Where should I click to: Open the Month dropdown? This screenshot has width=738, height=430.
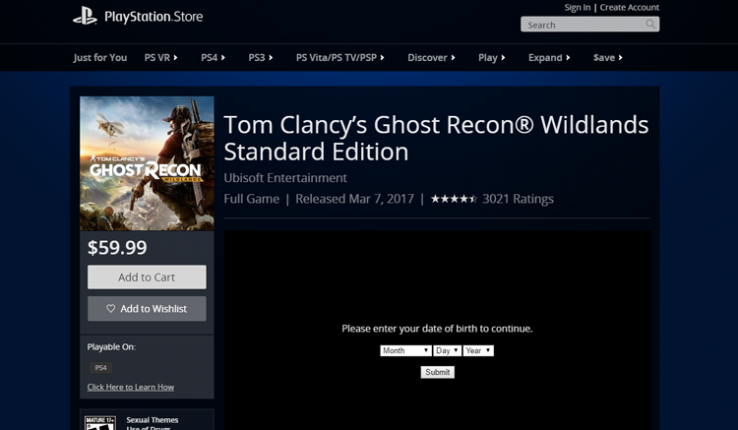pos(406,350)
